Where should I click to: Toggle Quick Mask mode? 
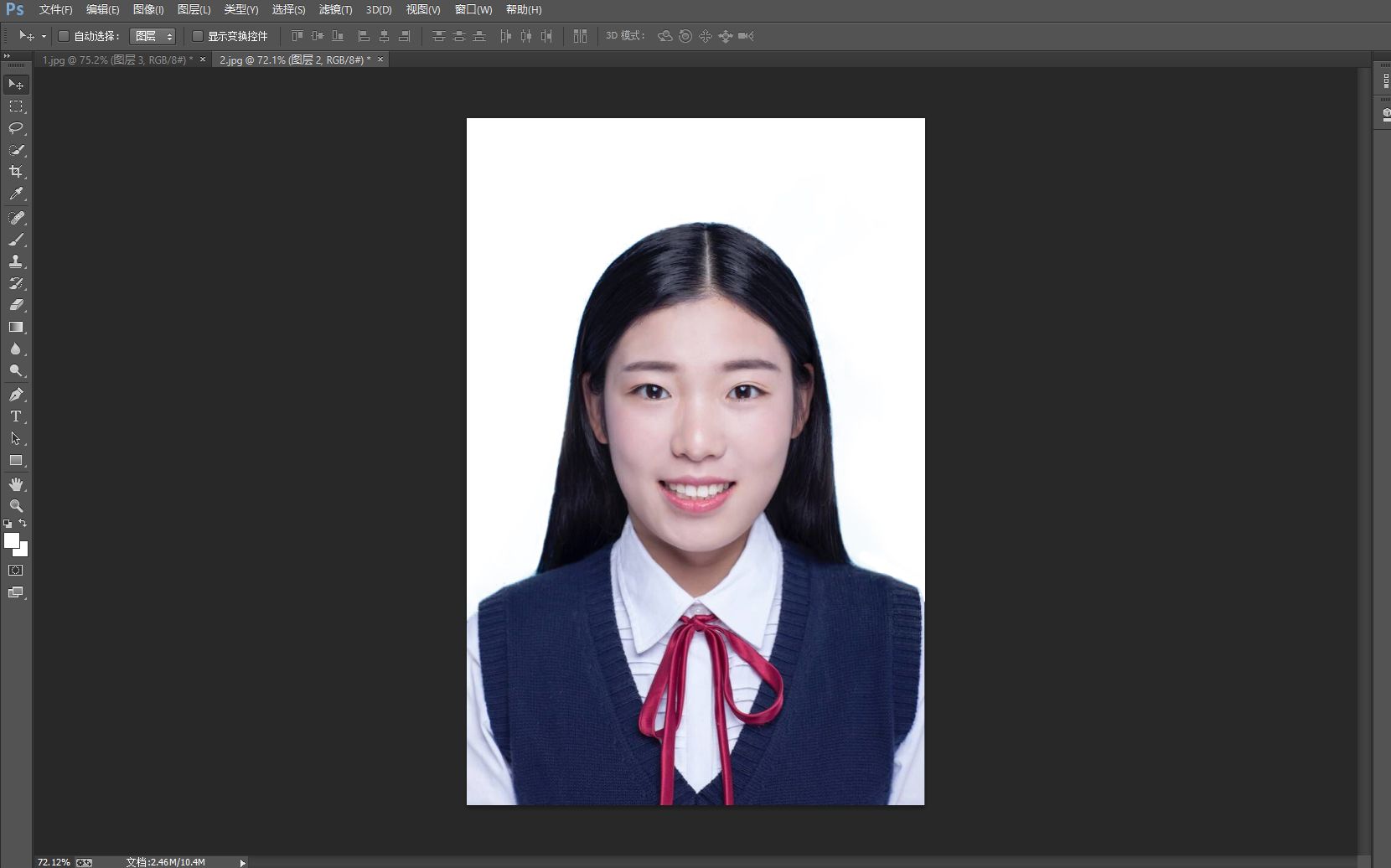coord(16,571)
